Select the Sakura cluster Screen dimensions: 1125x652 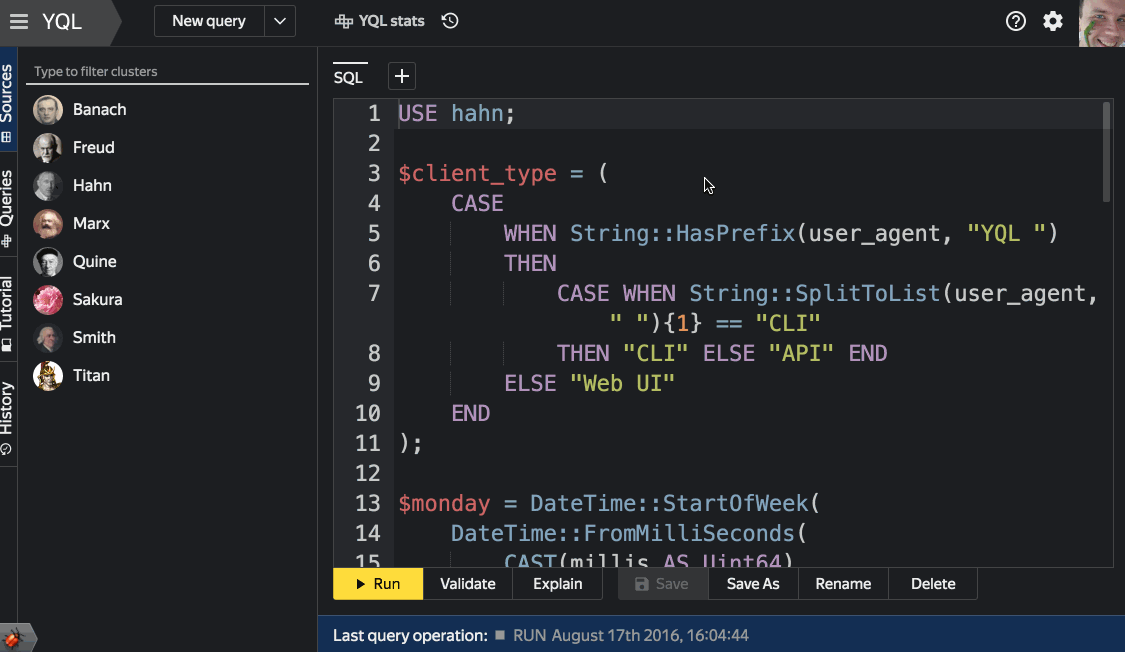[x=77, y=300]
